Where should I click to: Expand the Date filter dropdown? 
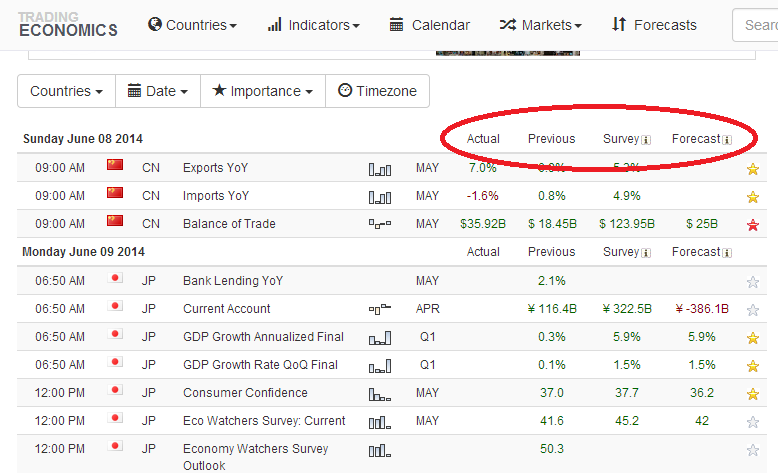click(x=158, y=91)
